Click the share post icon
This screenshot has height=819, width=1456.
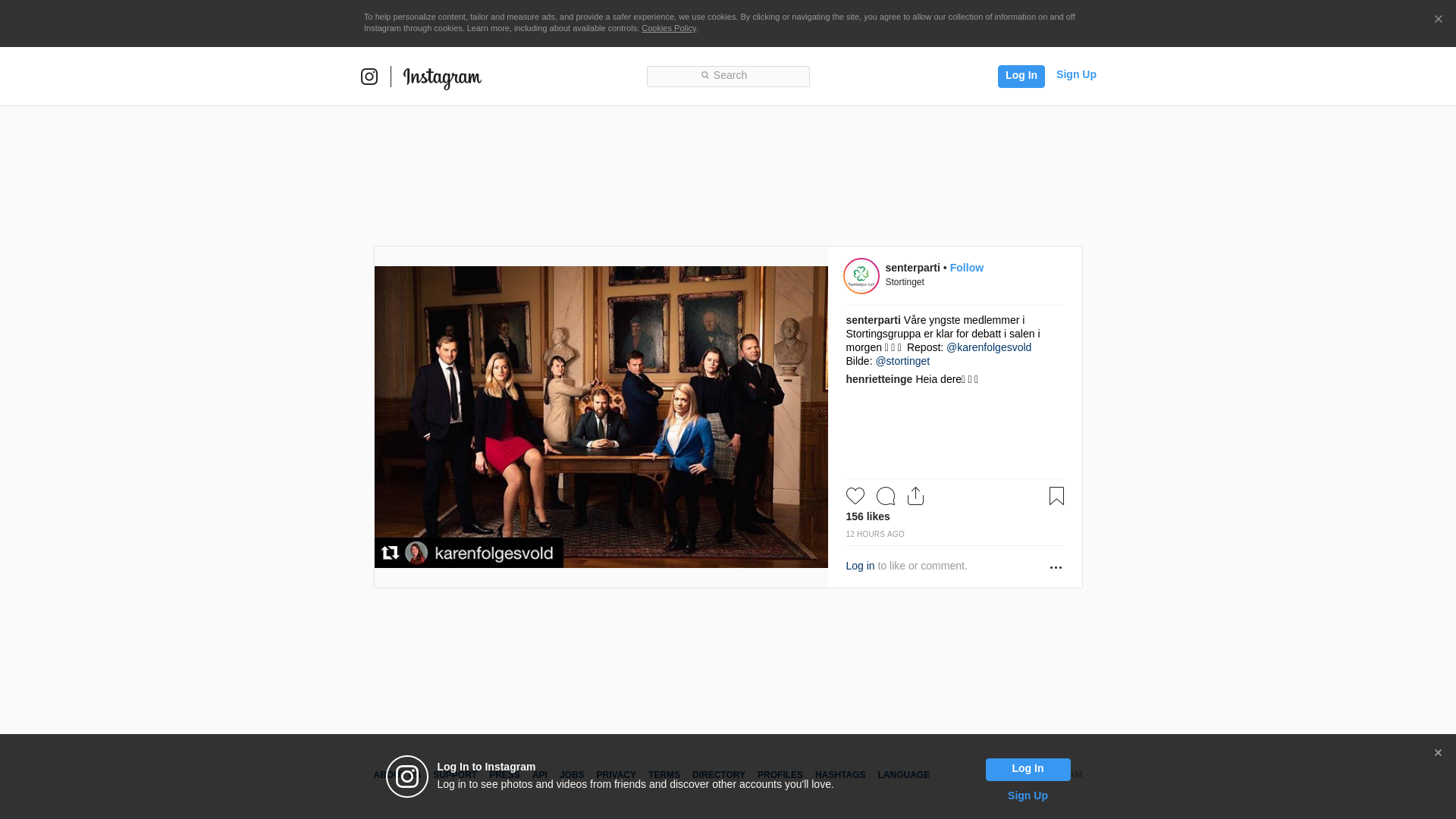pos(915,496)
